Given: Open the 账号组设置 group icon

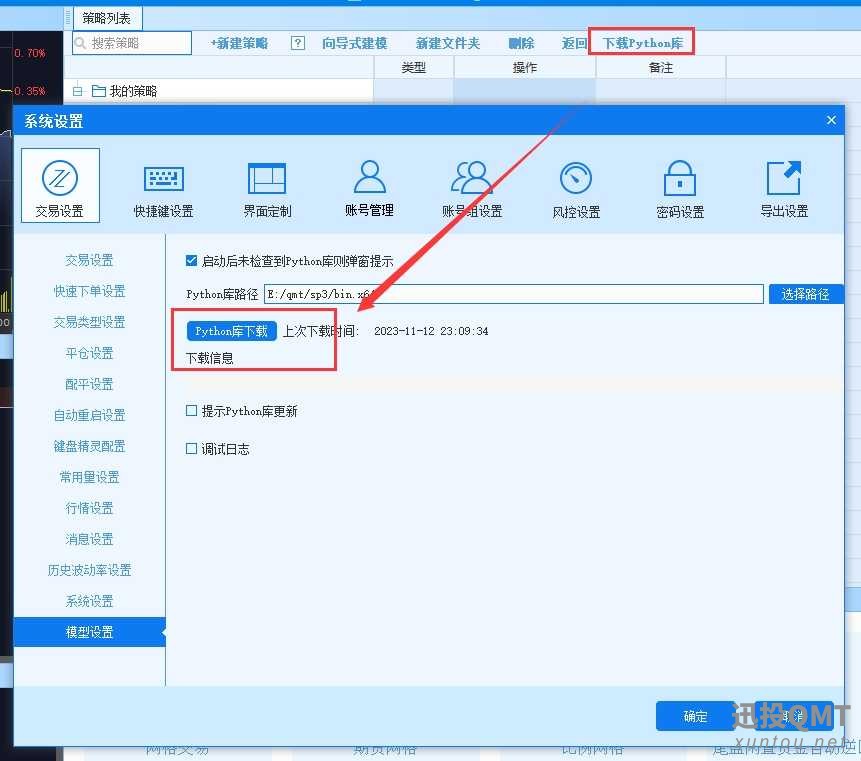Looking at the screenshot, I should point(472,187).
